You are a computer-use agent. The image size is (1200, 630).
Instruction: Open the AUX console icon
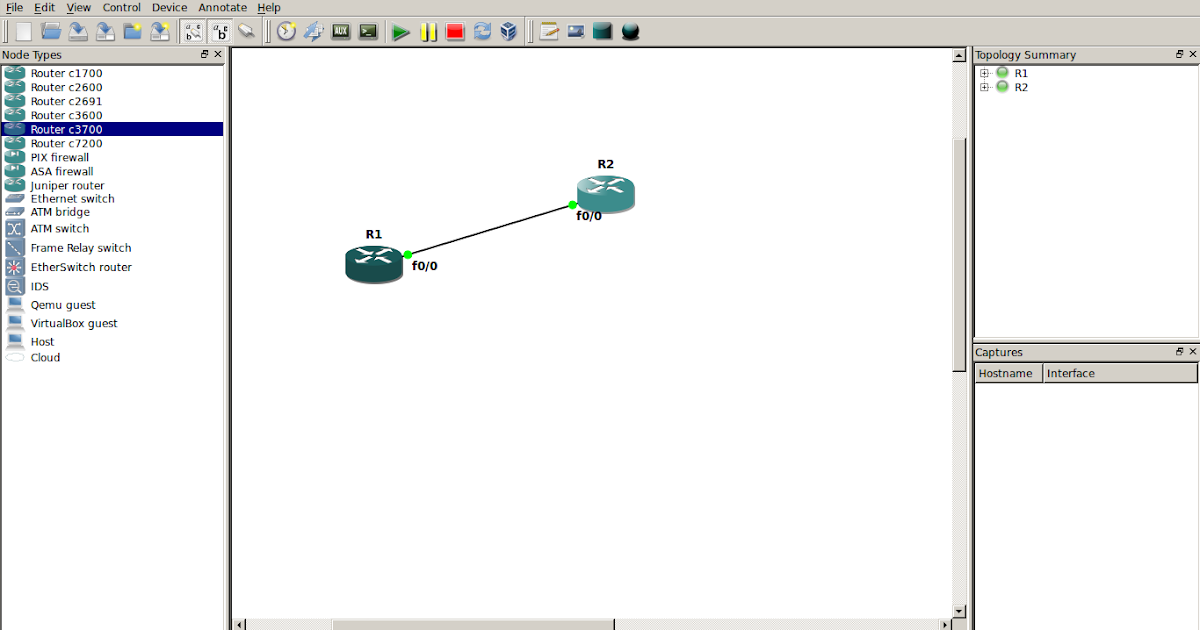[x=341, y=31]
